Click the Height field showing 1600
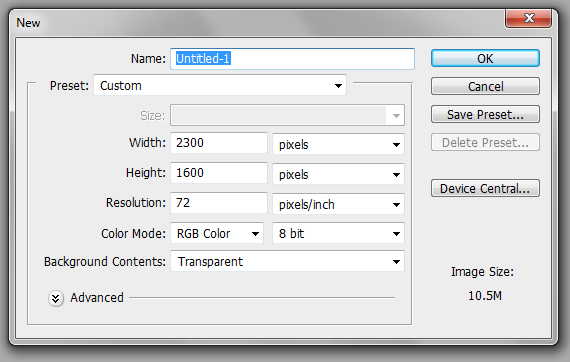 (x=219, y=173)
